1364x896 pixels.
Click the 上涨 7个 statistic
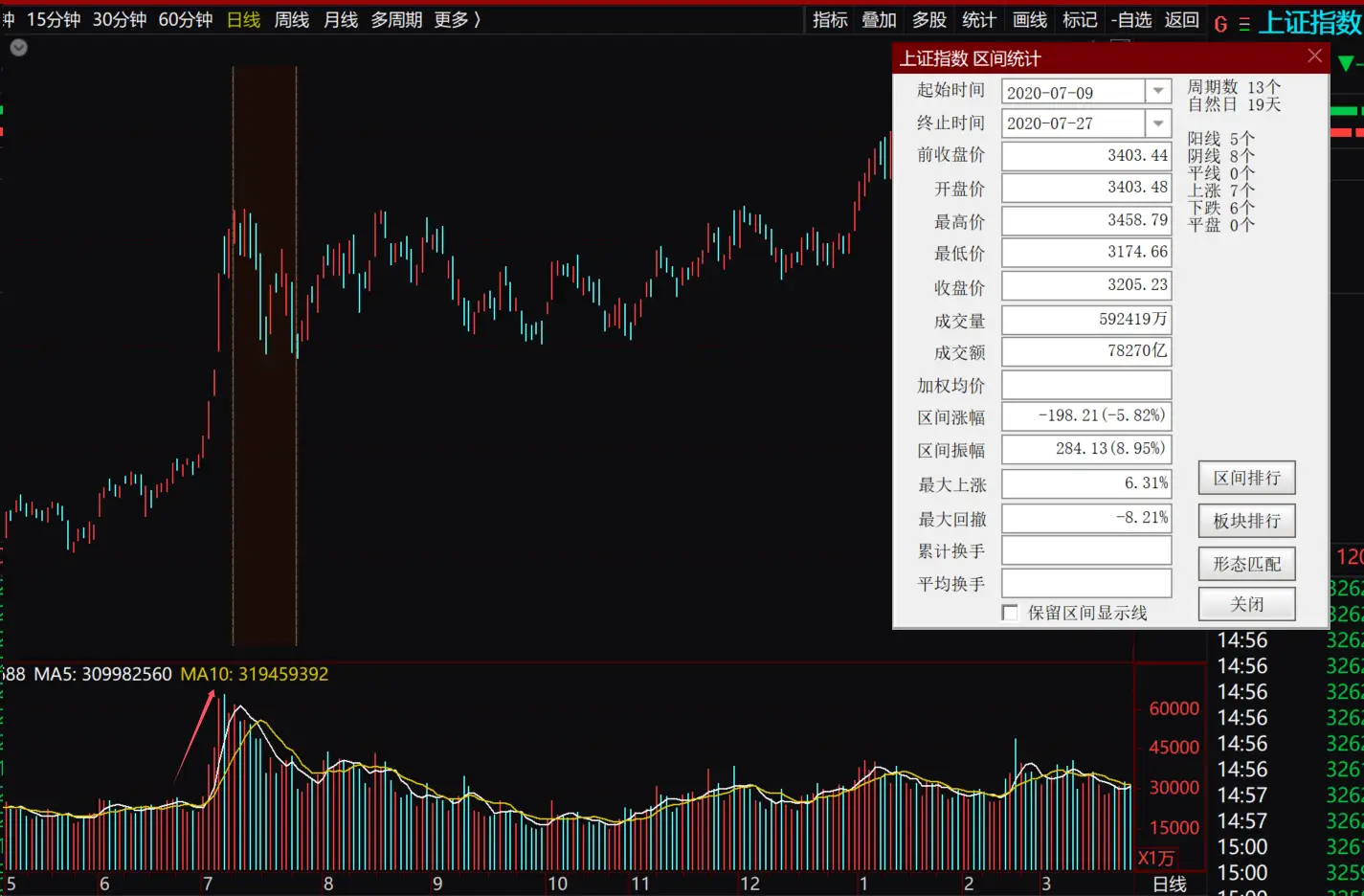click(1220, 190)
